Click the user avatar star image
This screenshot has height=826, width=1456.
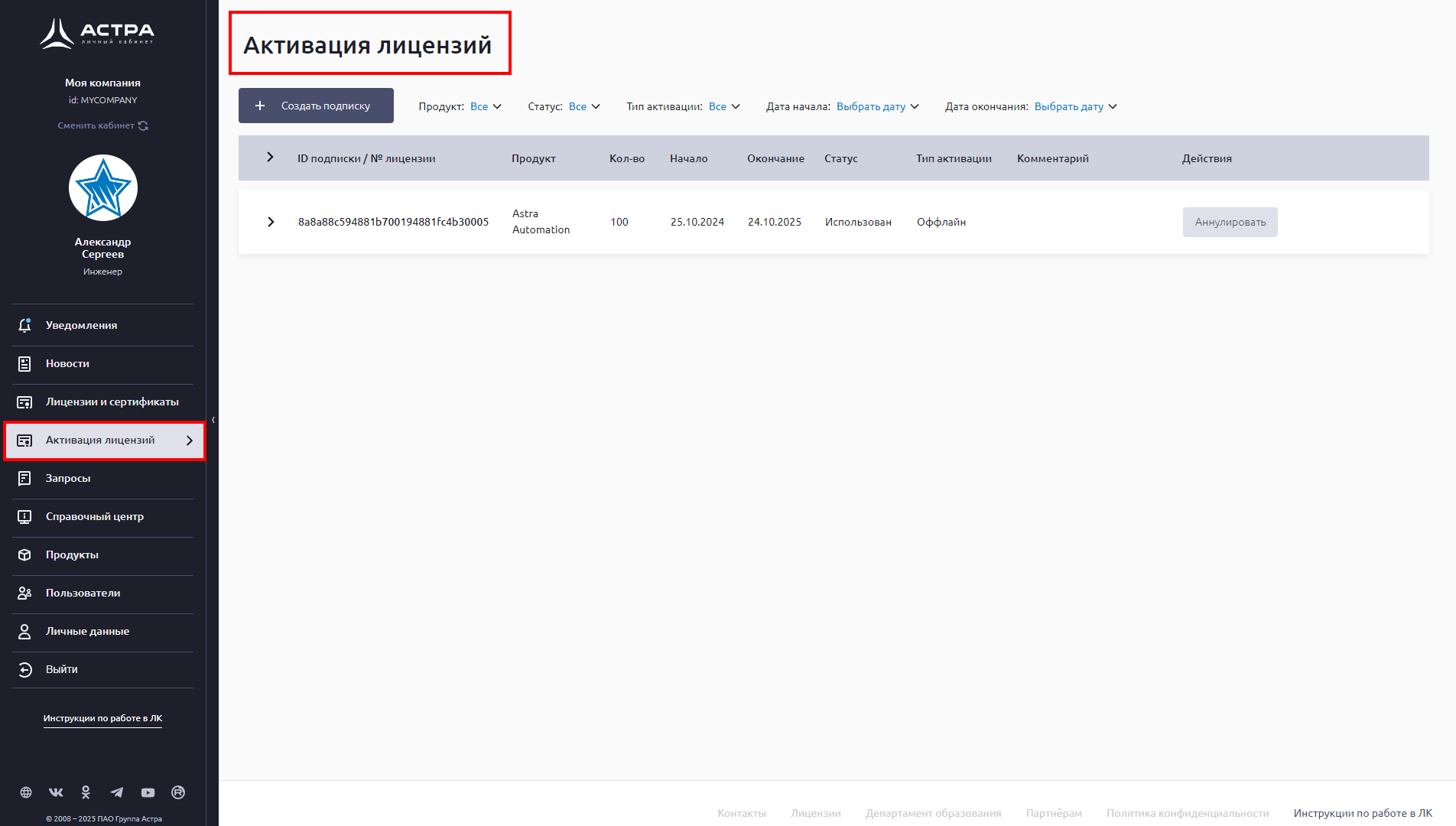pos(103,188)
